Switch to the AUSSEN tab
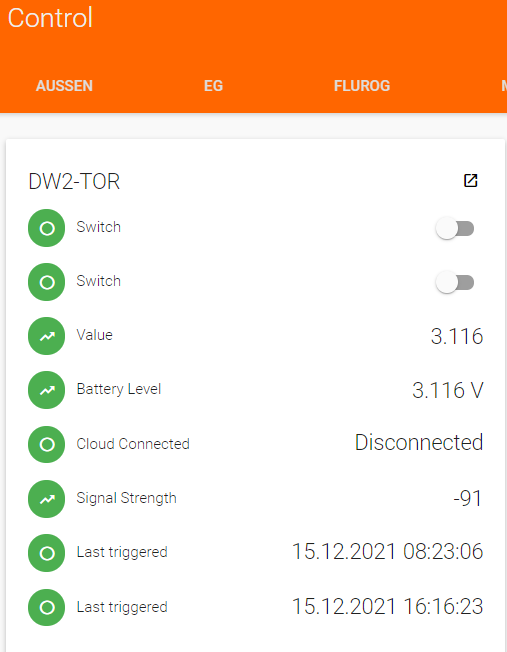 pos(64,86)
